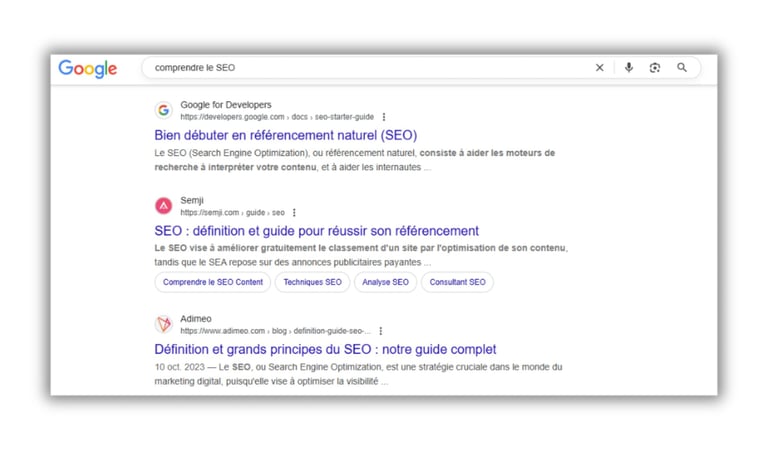Click the Google for Developers favicon
The width and height of the screenshot is (768, 451).
[164, 110]
